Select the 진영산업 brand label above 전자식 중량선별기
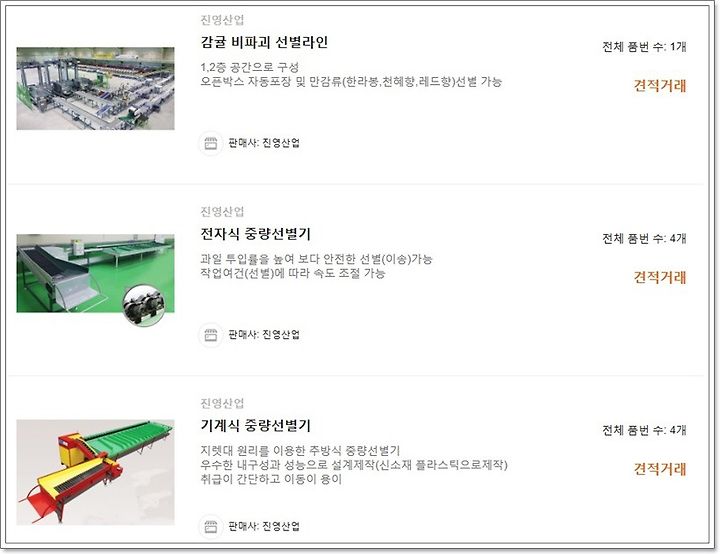 222,211
